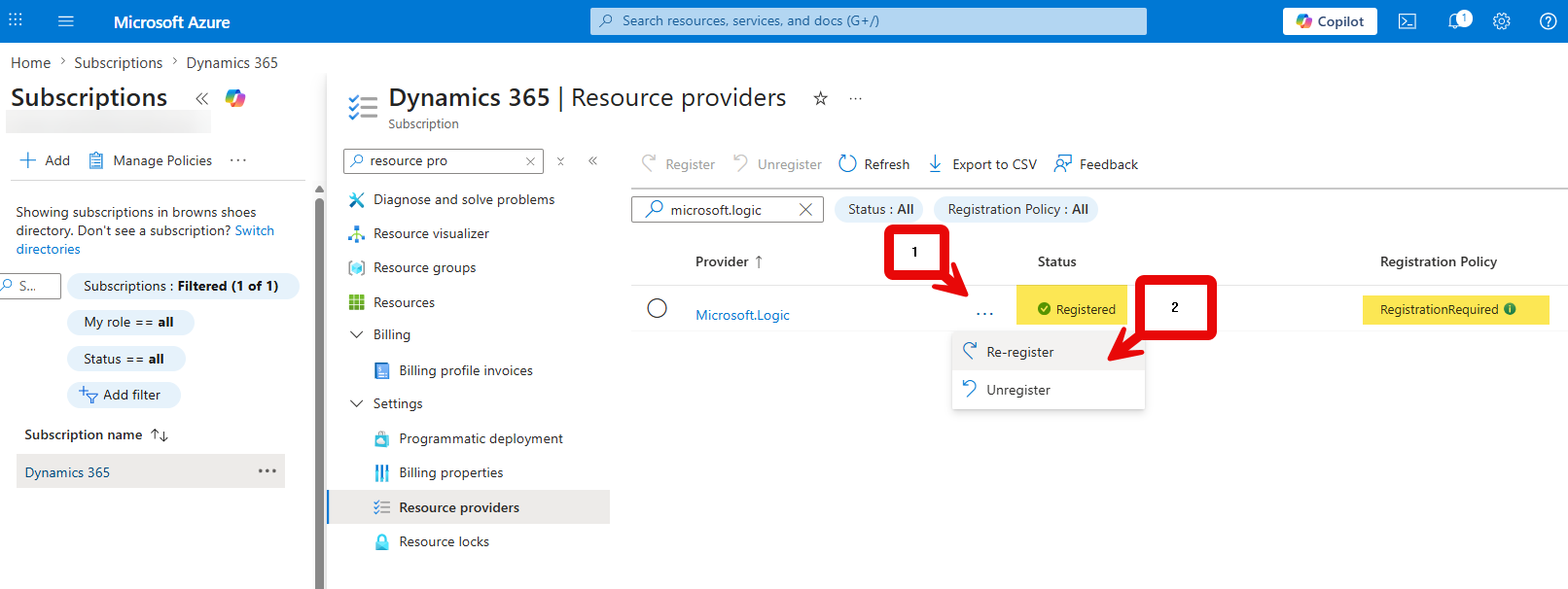
Task: Open the help question mark icon
Action: pos(1548,21)
